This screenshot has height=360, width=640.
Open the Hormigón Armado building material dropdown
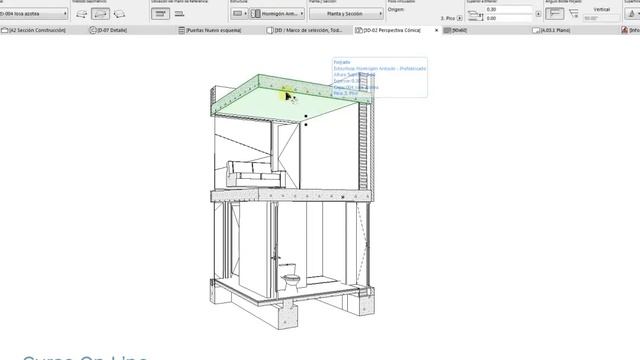277,14
